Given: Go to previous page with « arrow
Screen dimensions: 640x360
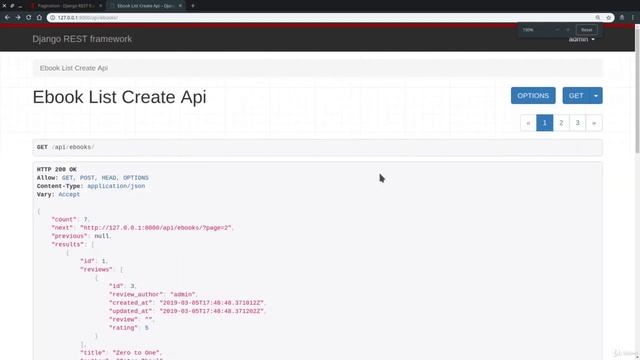Looking at the screenshot, I should pos(528,123).
